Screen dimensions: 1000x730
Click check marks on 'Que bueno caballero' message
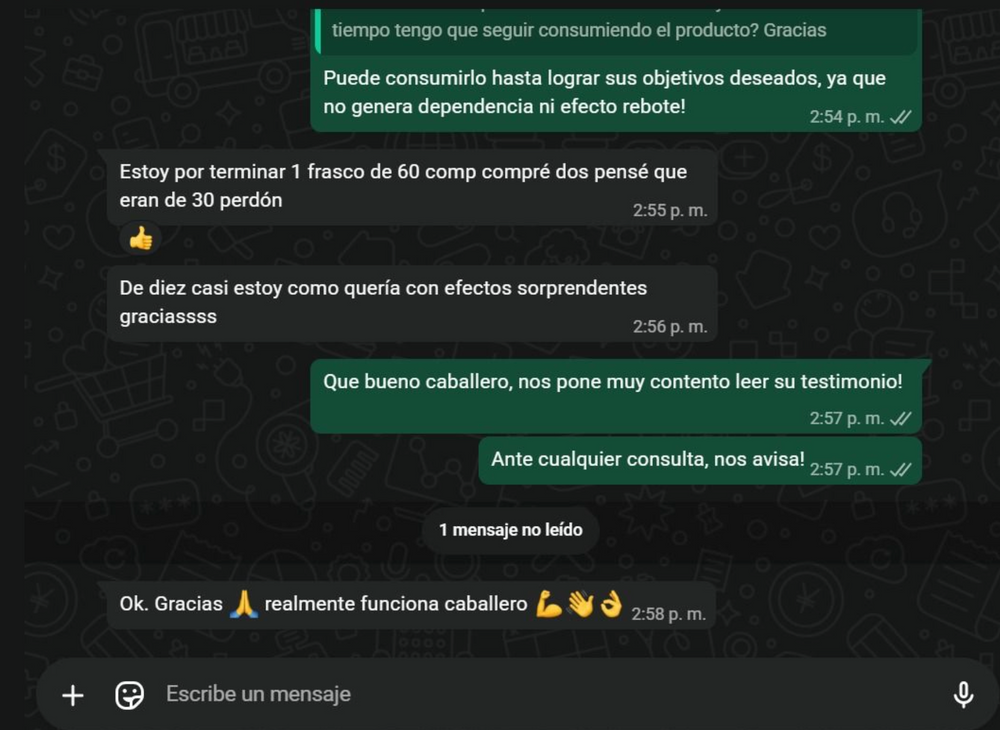click(x=901, y=418)
